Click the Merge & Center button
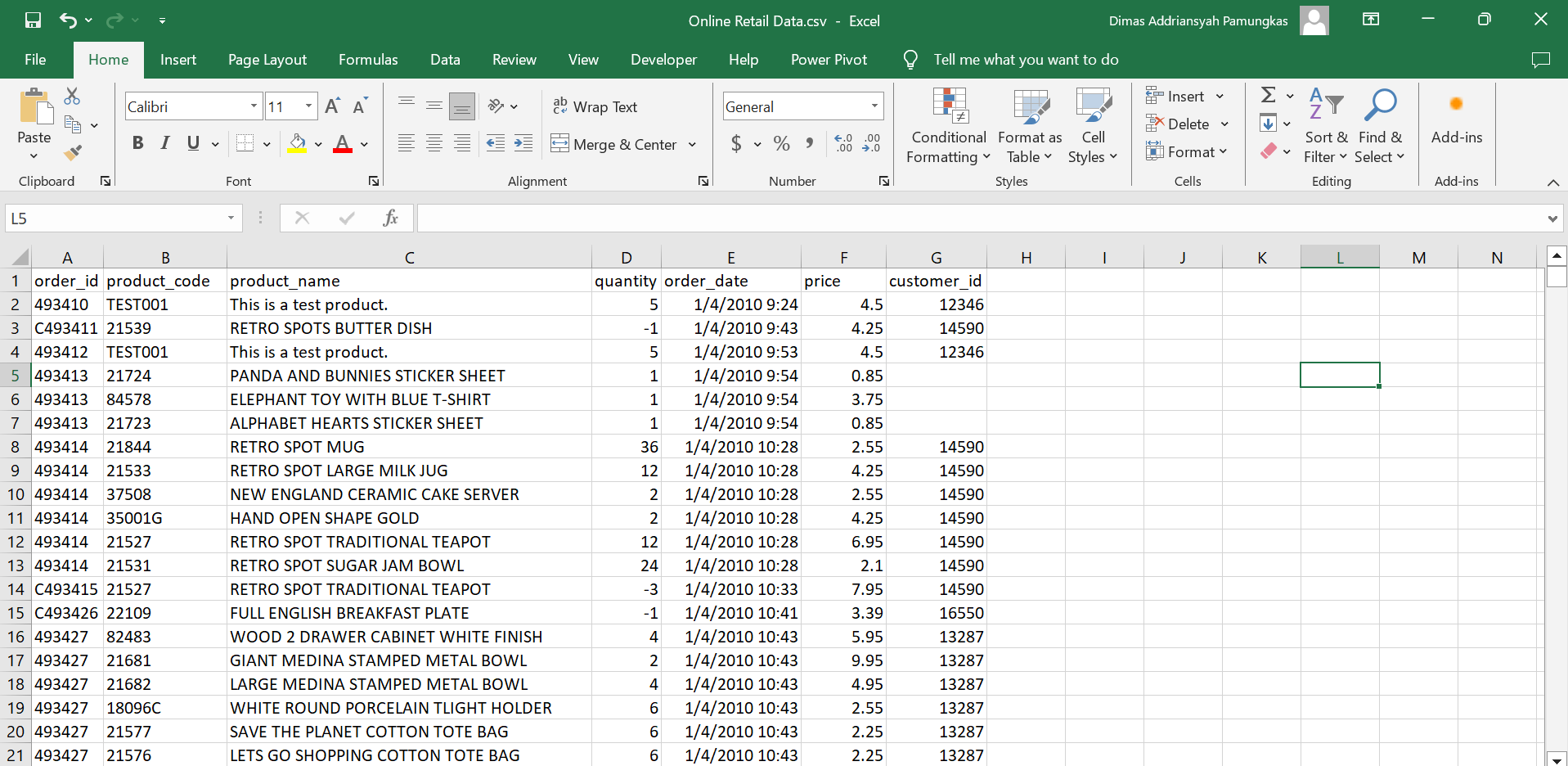The image size is (1568, 766). point(615,144)
